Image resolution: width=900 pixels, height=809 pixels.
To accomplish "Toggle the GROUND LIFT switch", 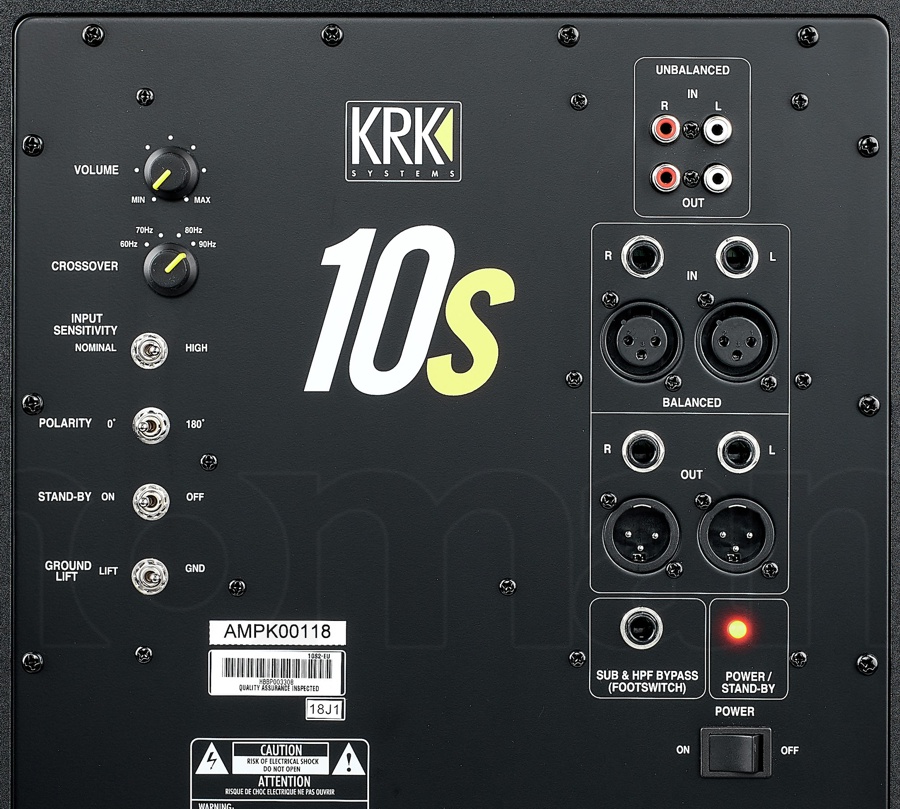I will [x=150, y=576].
